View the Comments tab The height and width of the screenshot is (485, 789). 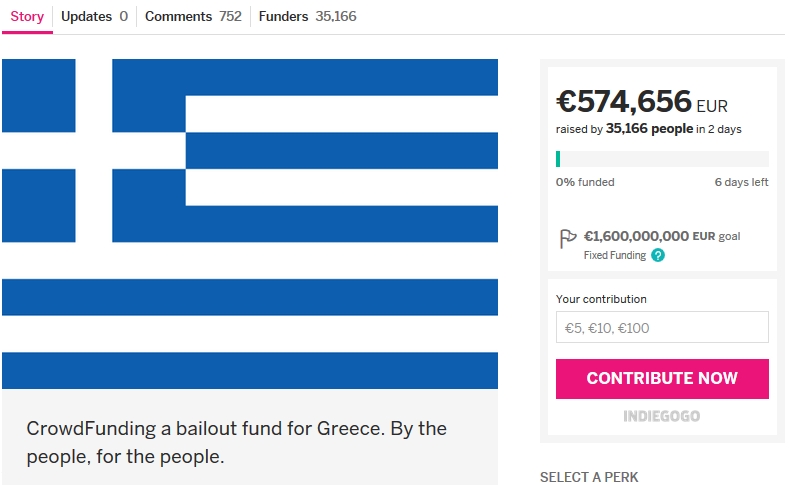(193, 17)
